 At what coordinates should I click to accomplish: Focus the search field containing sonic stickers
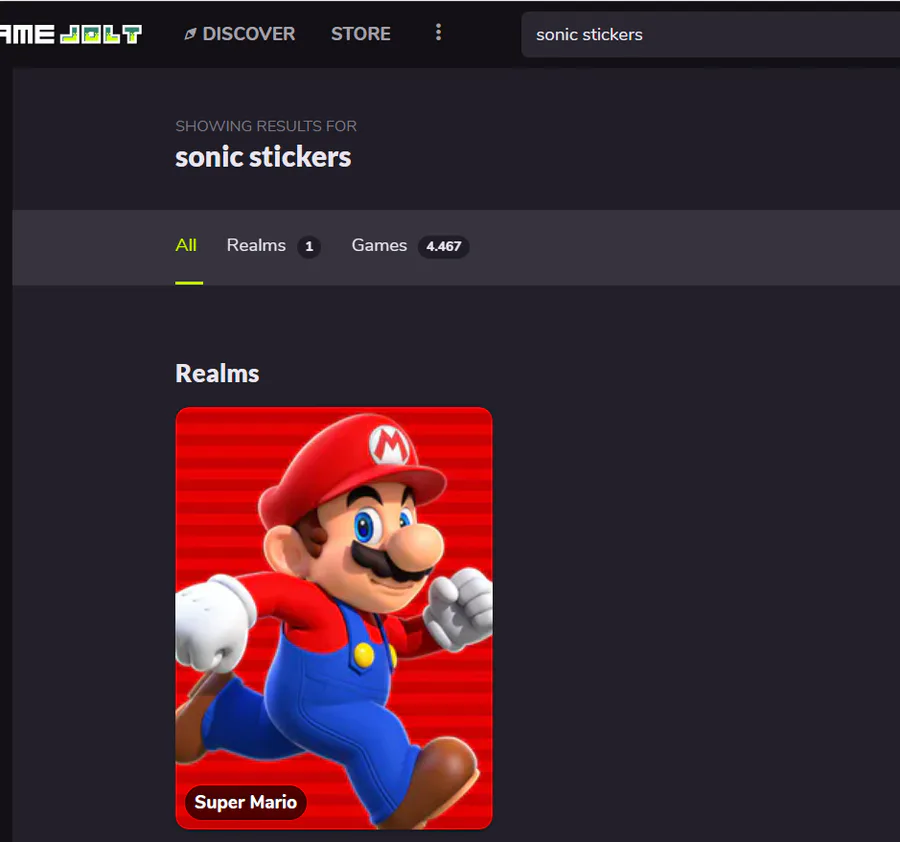711,34
